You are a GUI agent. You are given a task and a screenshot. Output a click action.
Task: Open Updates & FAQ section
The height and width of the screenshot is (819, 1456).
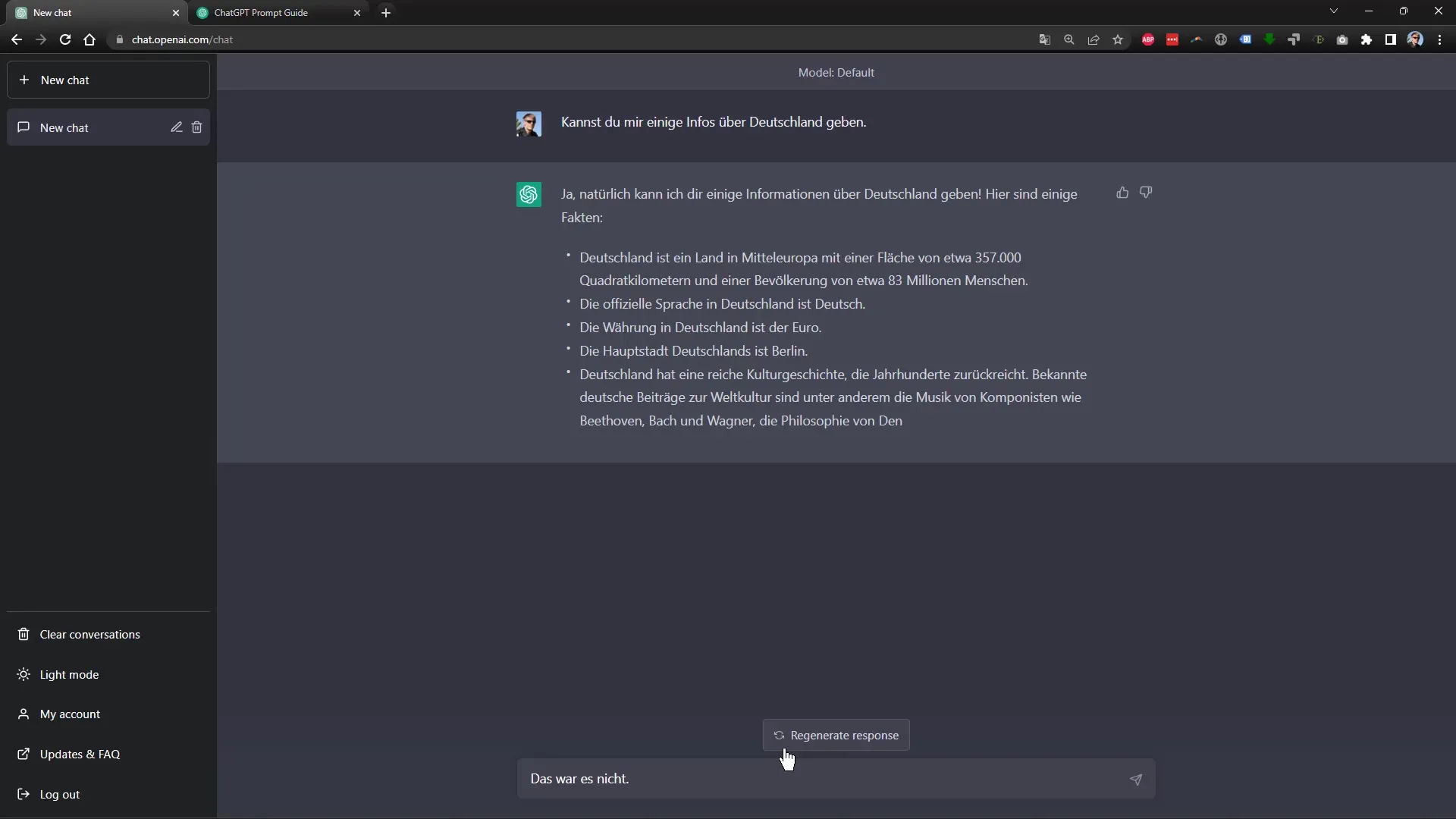[x=80, y=754]
